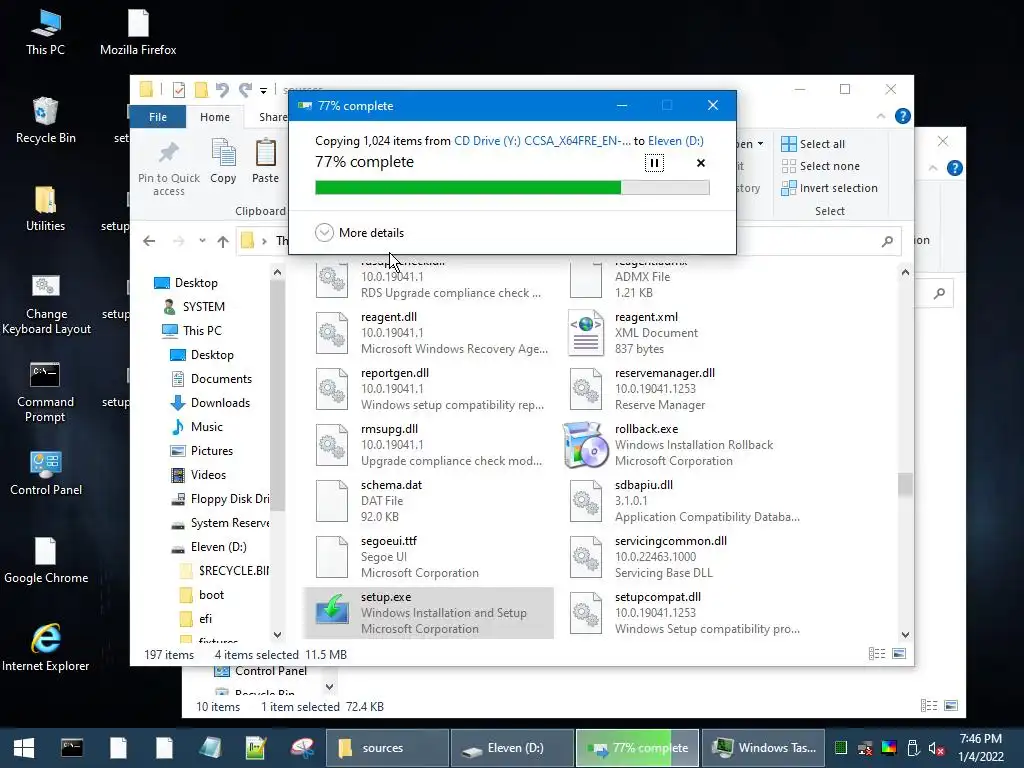Click Select none in ribbon
Viewport: 1024px width, 768px height.
point(821,166)
